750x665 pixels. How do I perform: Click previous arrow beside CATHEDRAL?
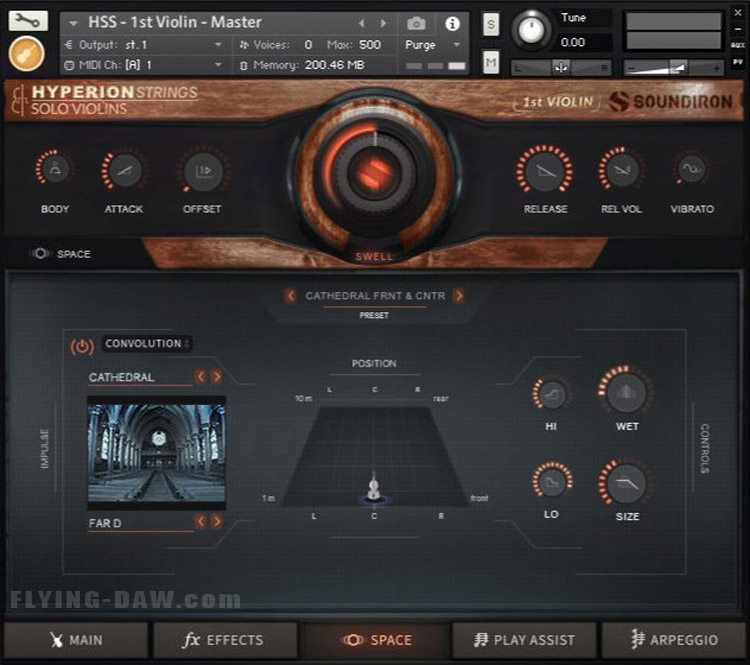[x=200, y=377]
